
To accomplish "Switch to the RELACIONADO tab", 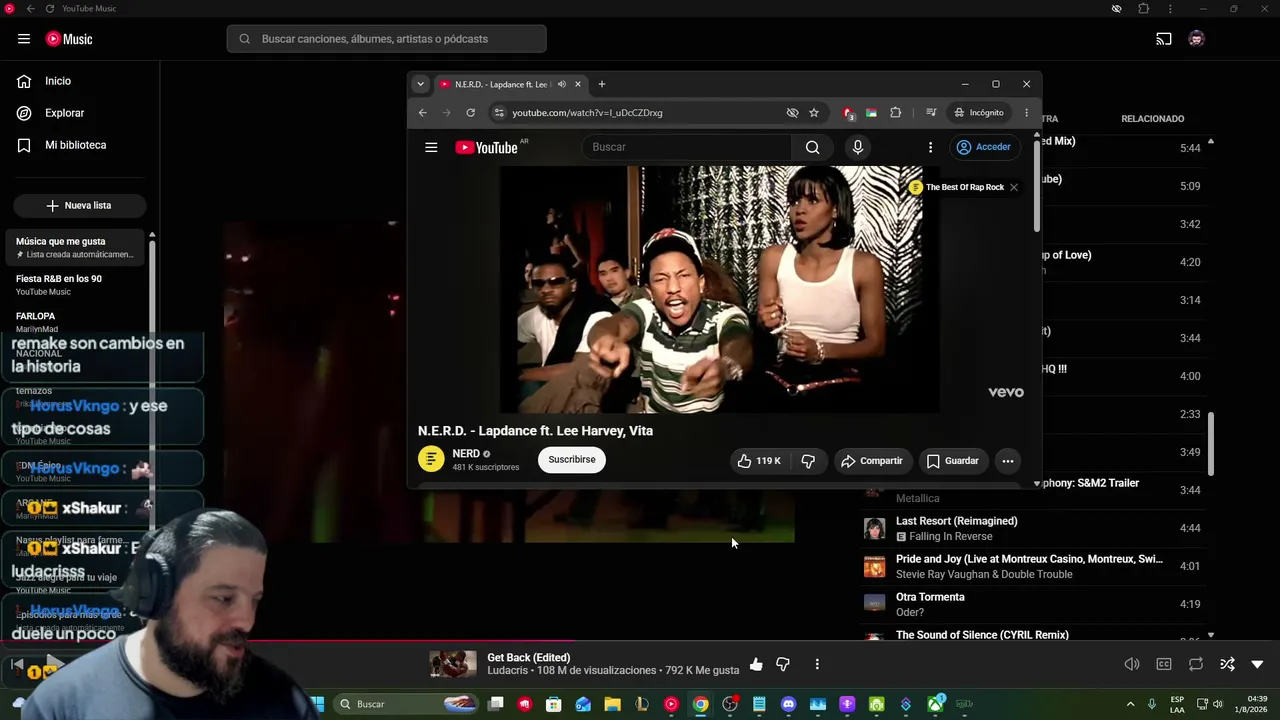I will click(x=1152, y=119).
